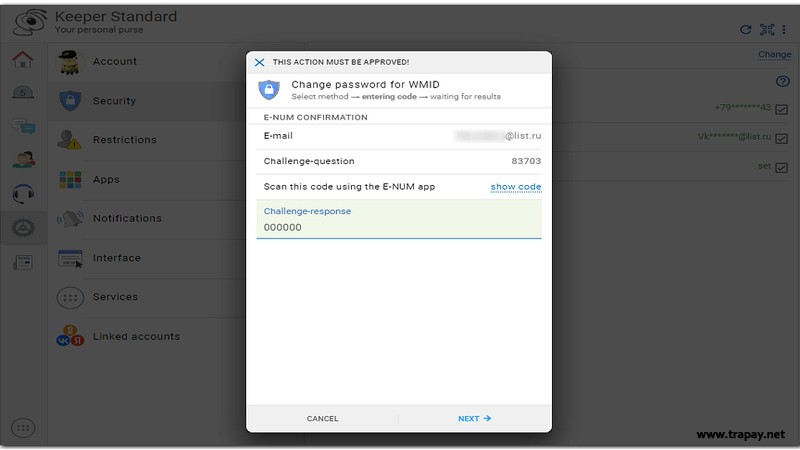Toggle the phone number +79 checkbox

[782, 109]
